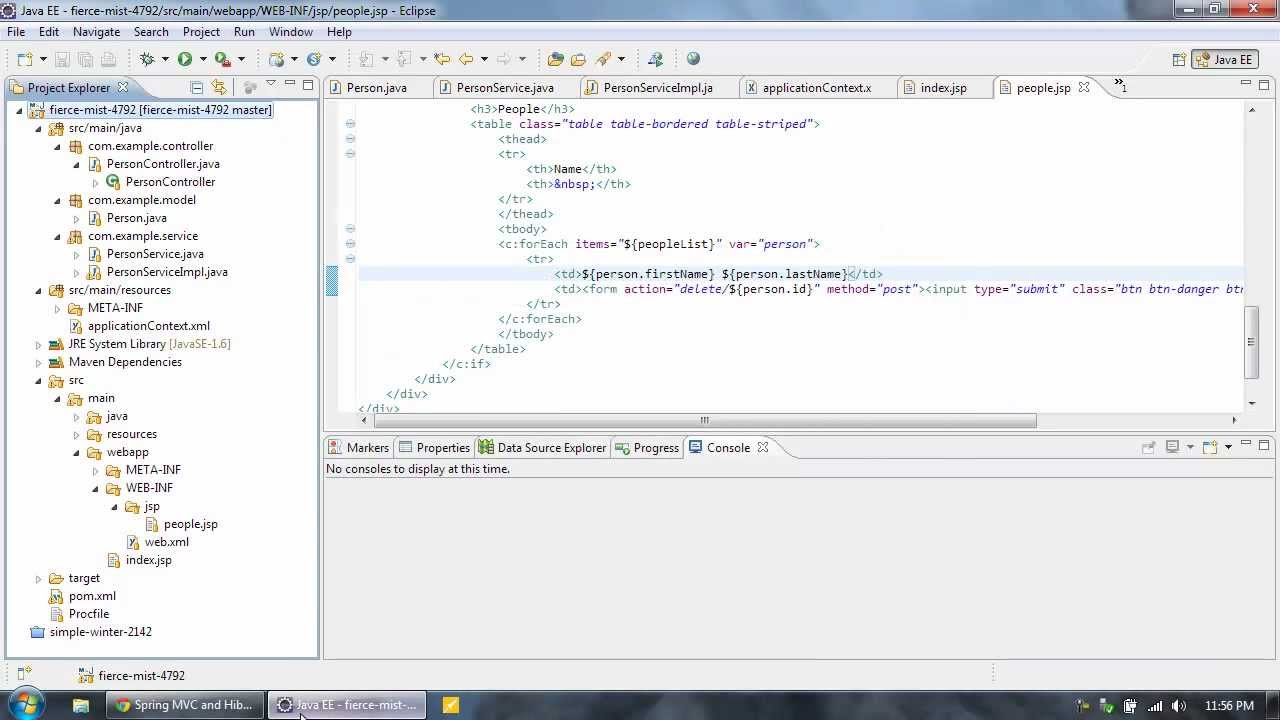
Task: Toggle fold marker beside table class line
Action: point(350,124)
